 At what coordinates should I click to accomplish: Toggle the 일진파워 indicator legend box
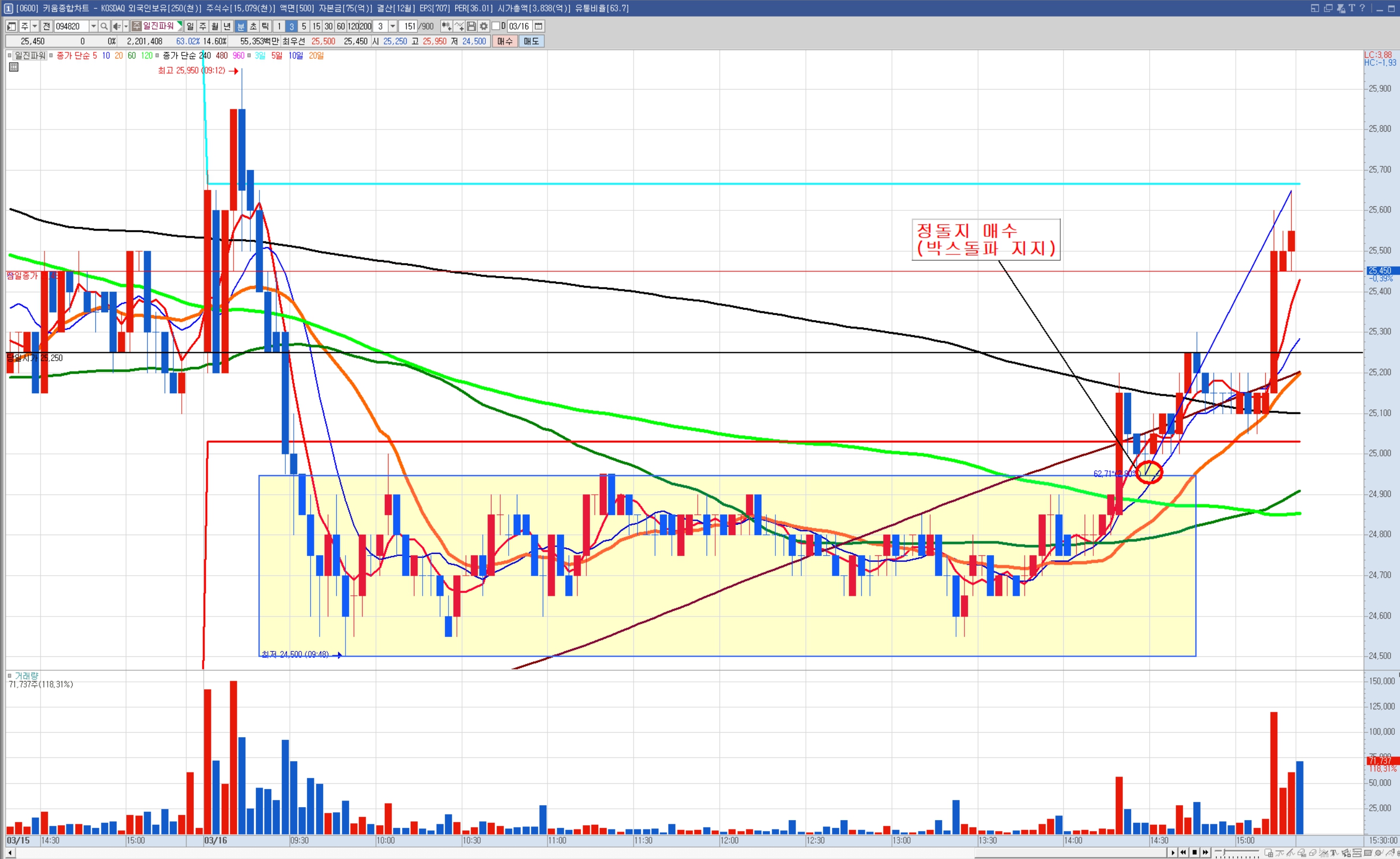tap(10, 56)
